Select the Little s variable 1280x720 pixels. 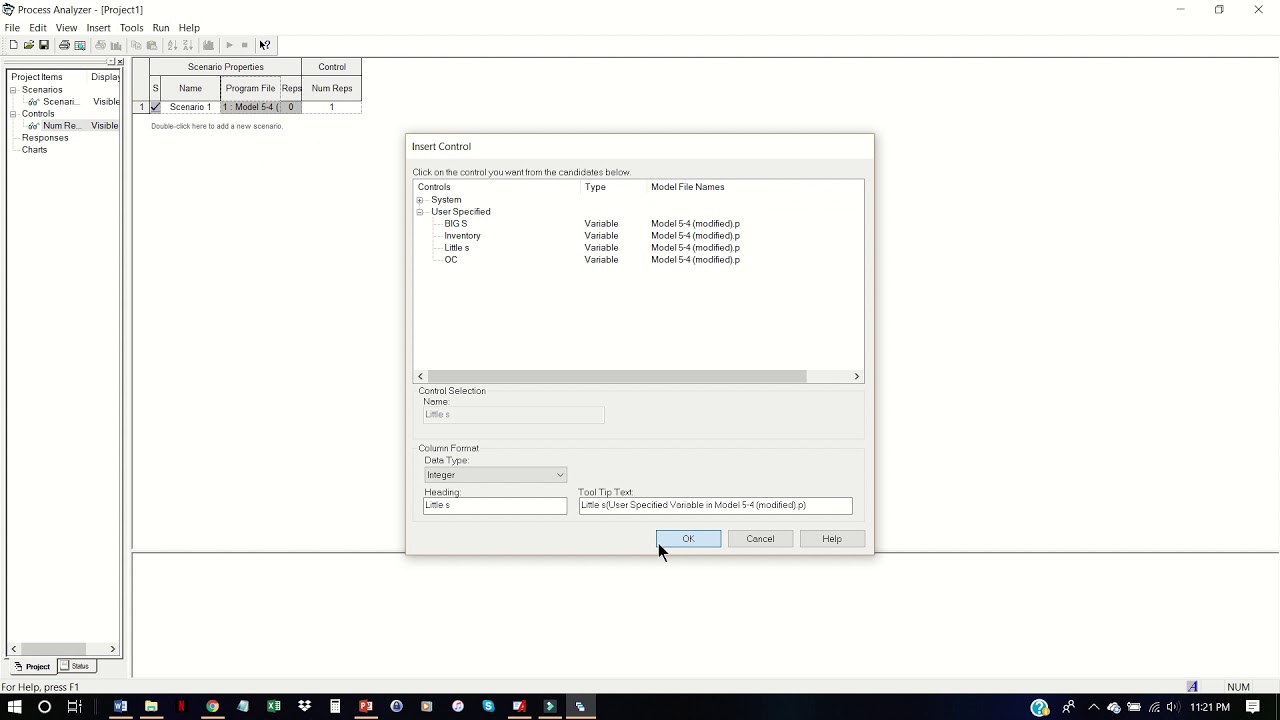click(x=457, y=248)
